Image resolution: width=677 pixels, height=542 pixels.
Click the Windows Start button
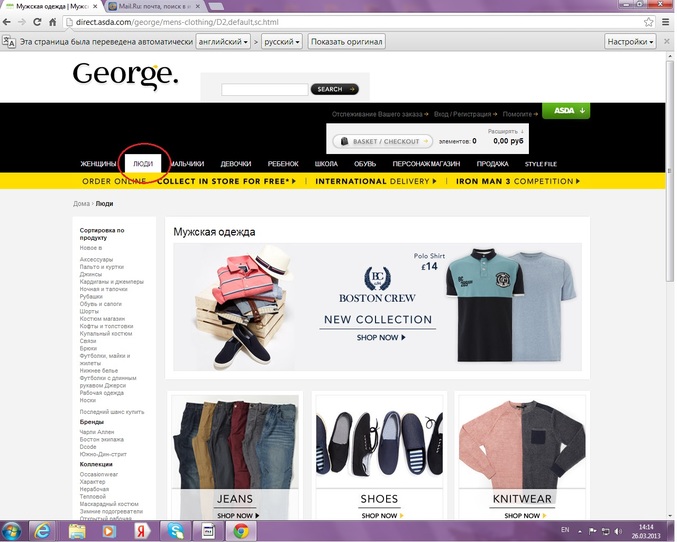coord(12,530)
